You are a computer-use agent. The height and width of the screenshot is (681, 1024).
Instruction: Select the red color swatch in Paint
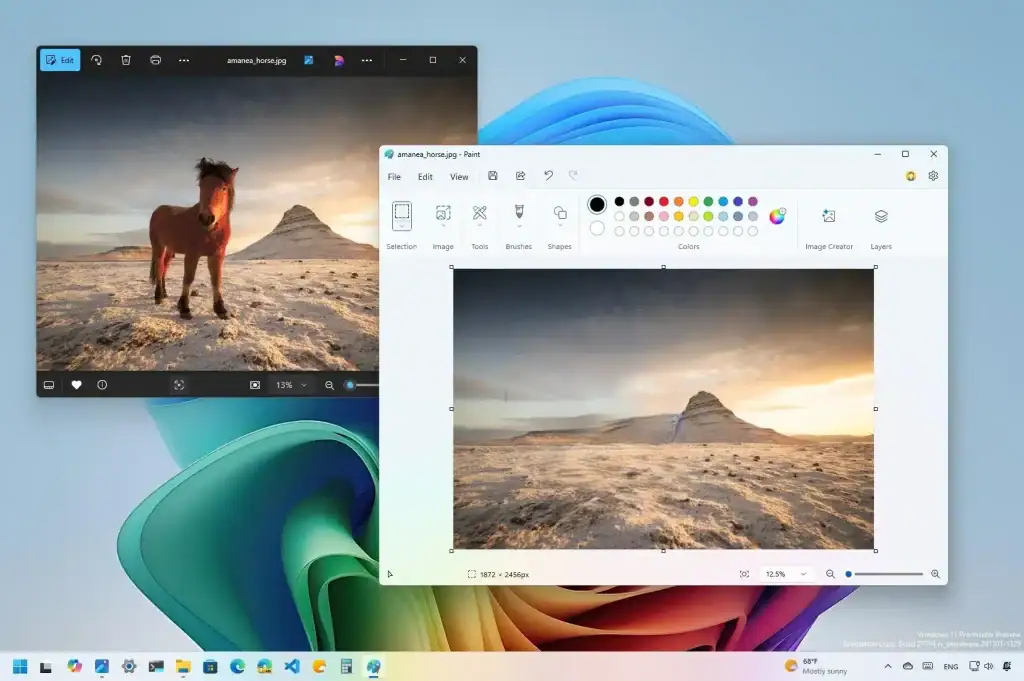click(x=664, y=202)
